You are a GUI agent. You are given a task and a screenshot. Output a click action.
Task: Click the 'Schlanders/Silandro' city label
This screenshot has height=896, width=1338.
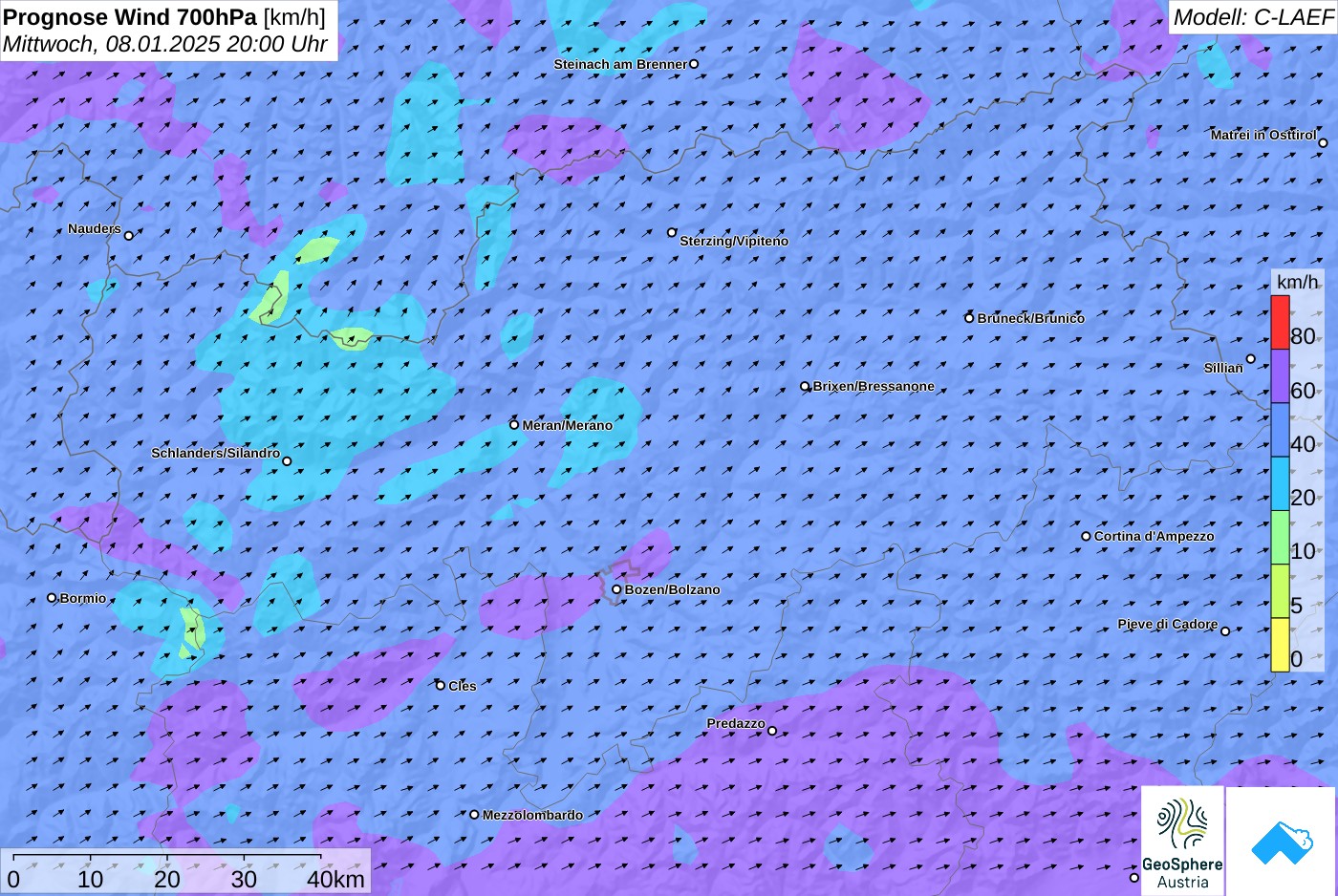(216, 453)
